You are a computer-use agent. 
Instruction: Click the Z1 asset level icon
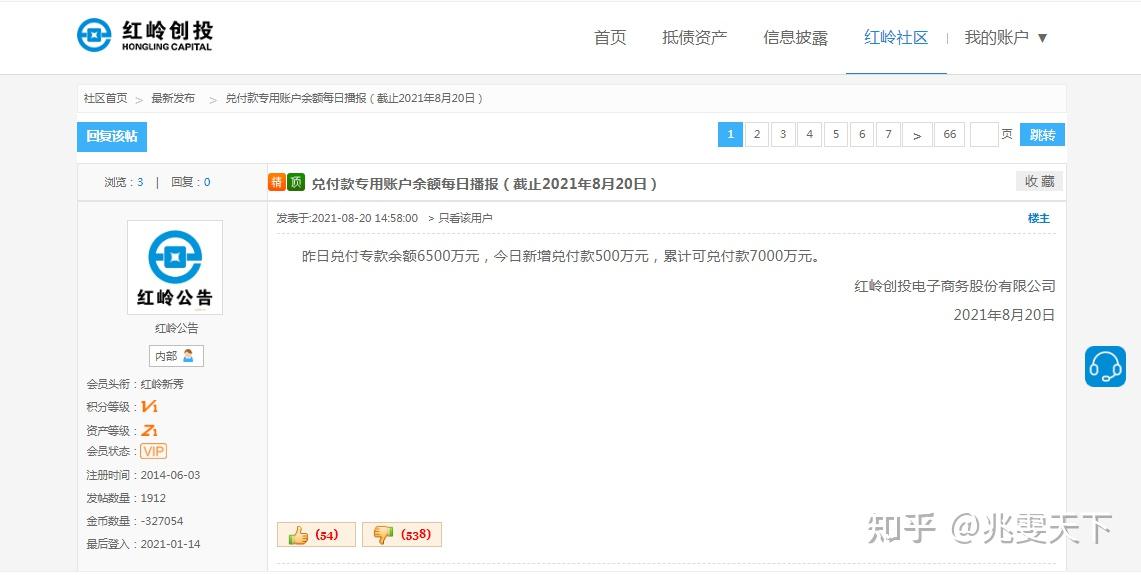coord(149,430)
